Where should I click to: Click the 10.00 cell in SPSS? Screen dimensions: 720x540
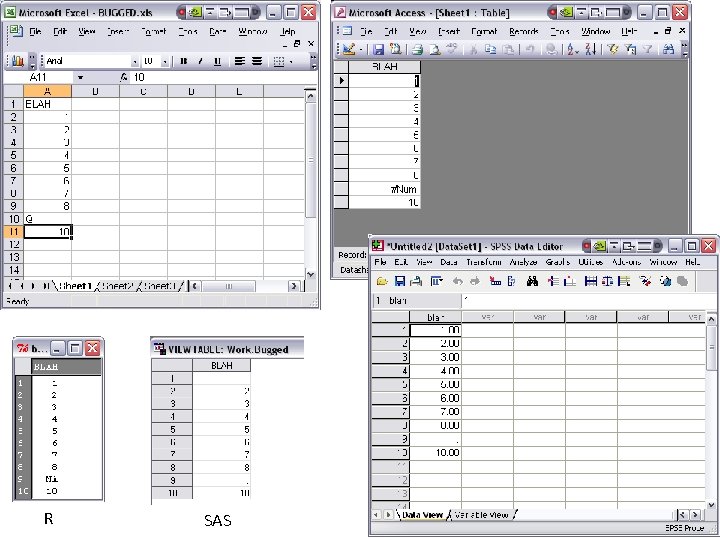coord(435,453)
